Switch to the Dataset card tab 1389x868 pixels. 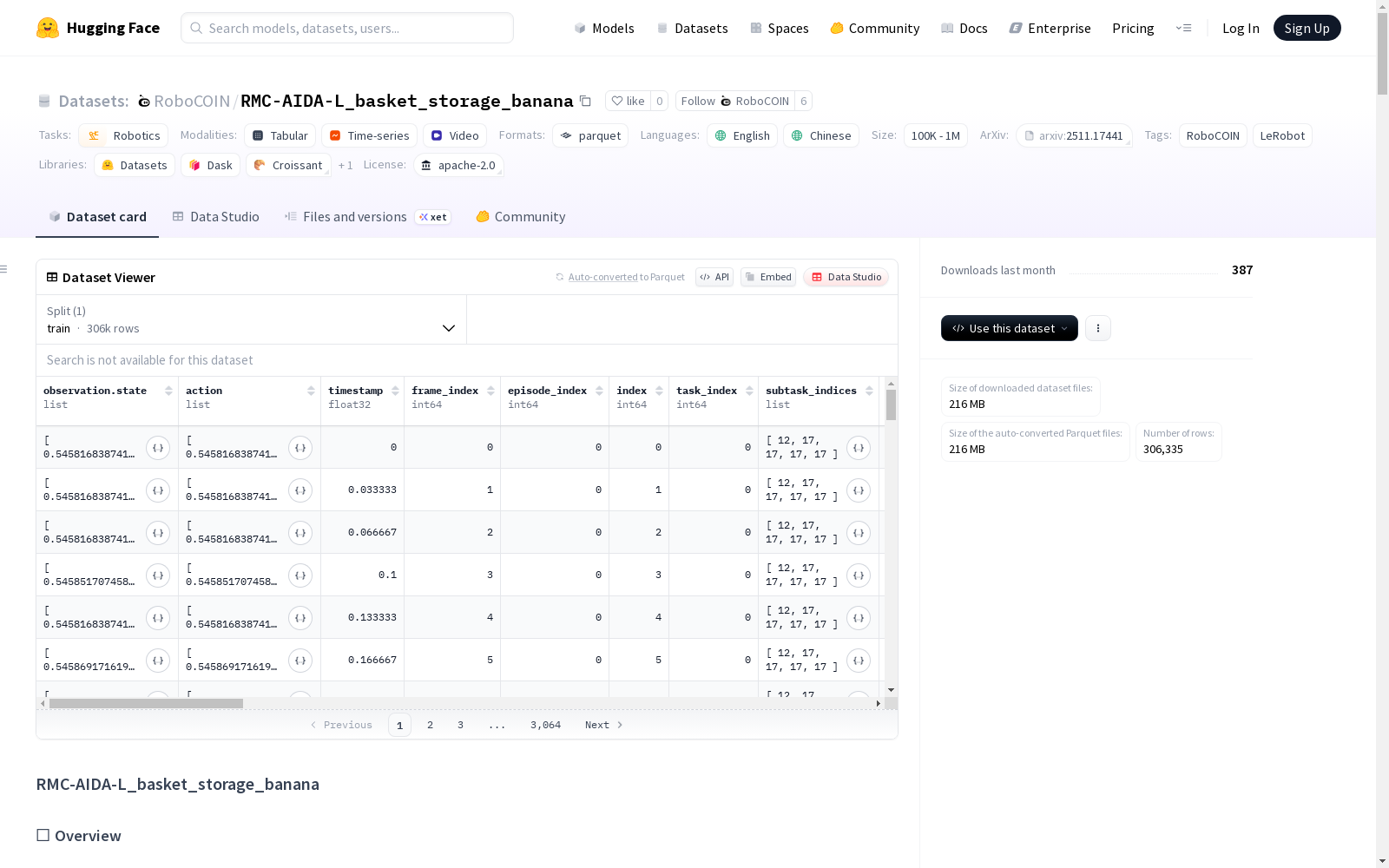click(x=97, y=217)
